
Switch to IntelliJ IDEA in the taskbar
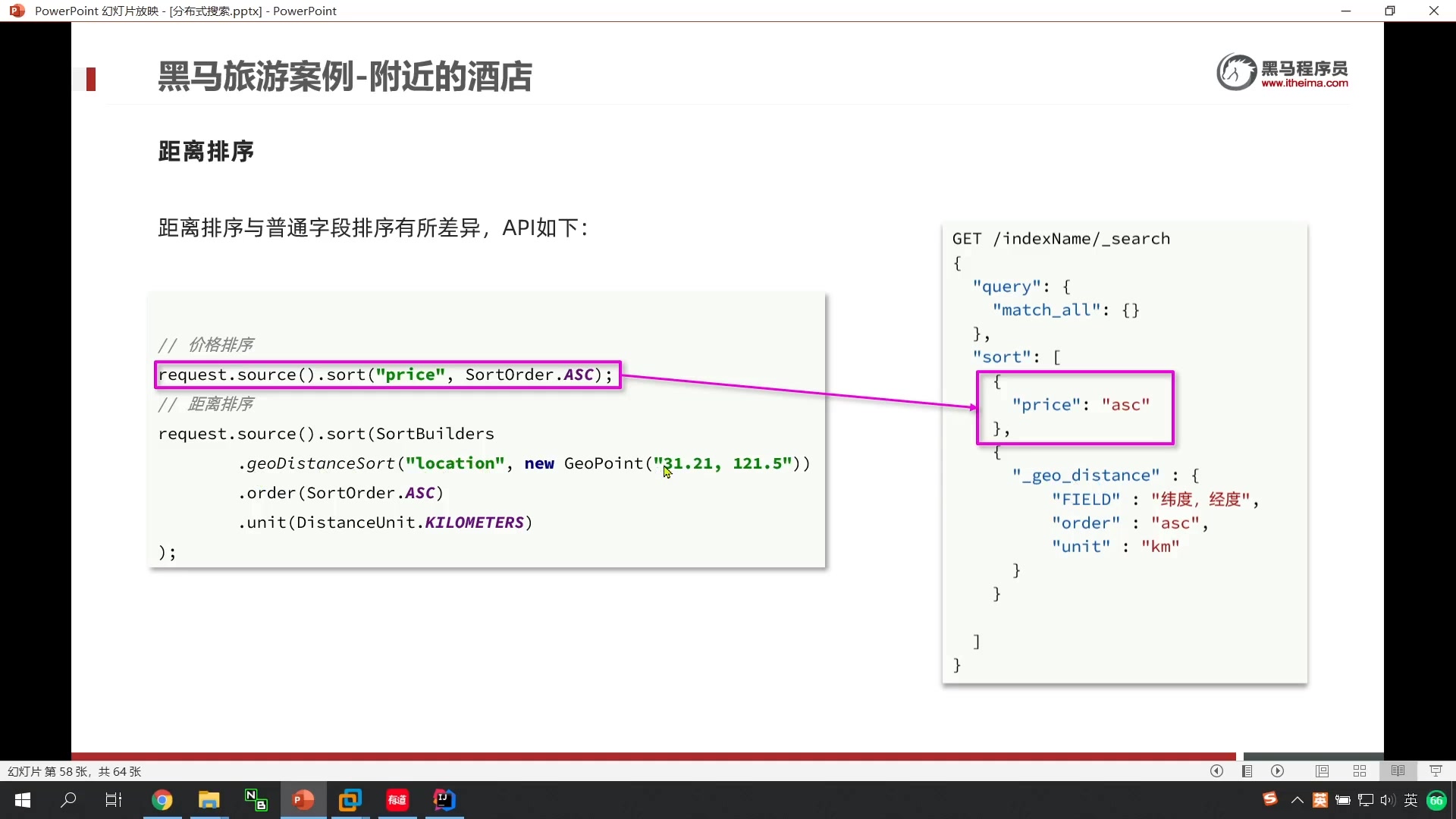coord(444,800)
